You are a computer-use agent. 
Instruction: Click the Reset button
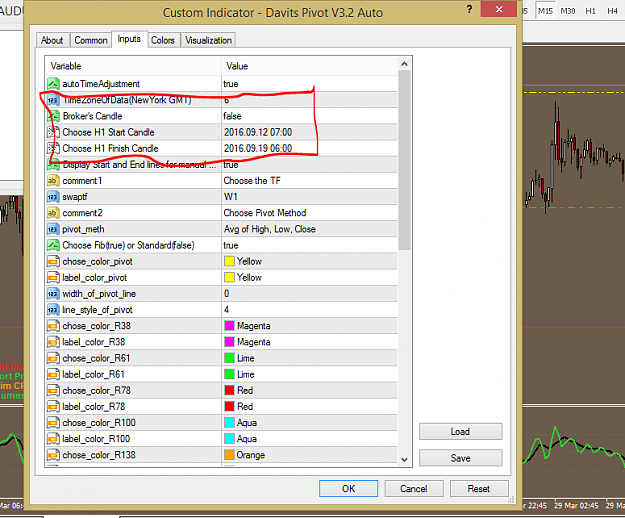(479, 489)
